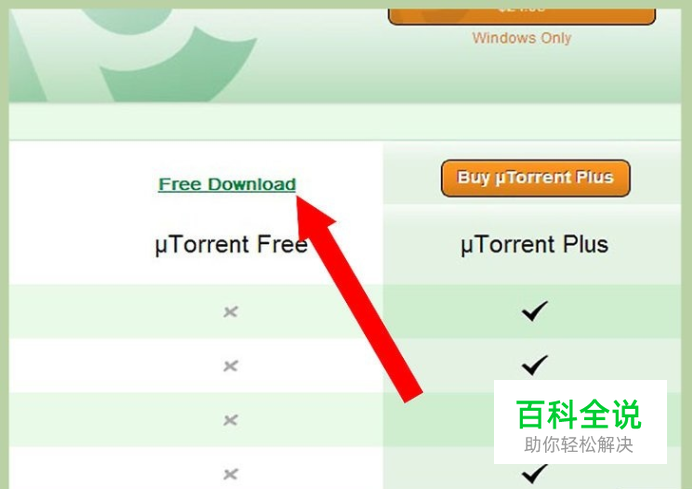This screenshot has width=692, height=489.
Task: Click the fourth gray X under µTorrent Free
Action: click(x=230, y=474)
